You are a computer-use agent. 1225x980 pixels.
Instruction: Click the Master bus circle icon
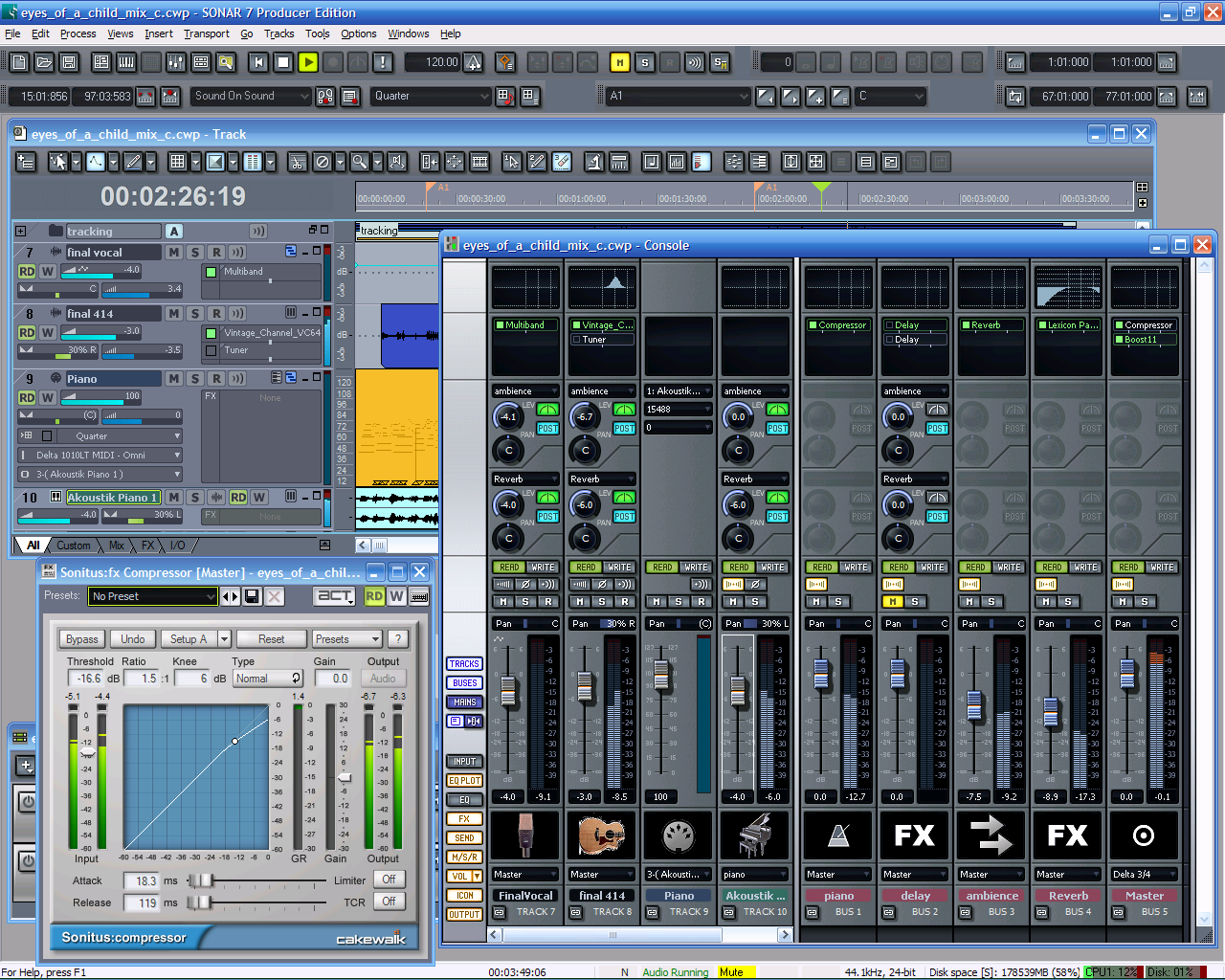click(1144, 835)
